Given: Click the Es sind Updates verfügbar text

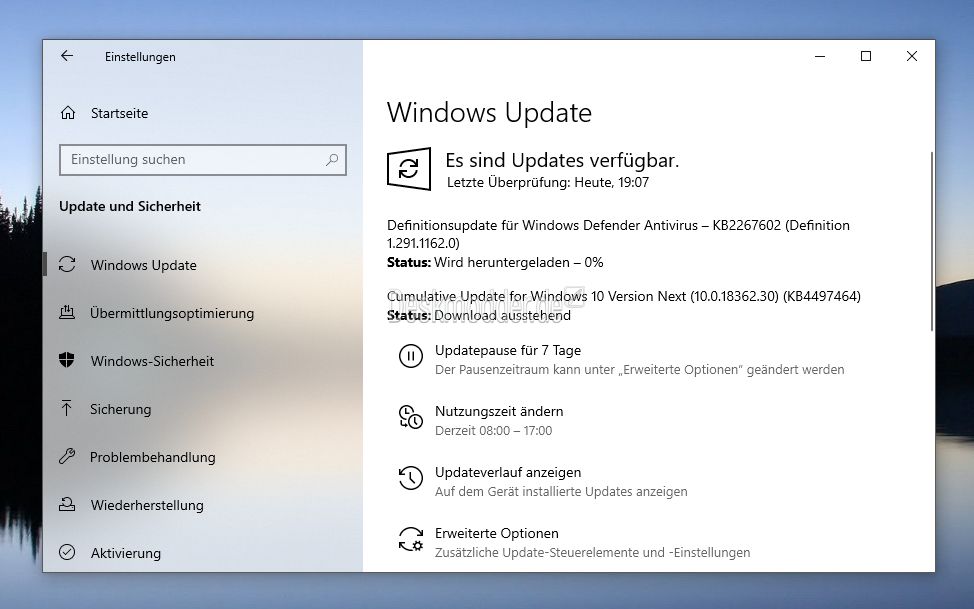Looking at the screenshot, I should [x=562, y=160].
